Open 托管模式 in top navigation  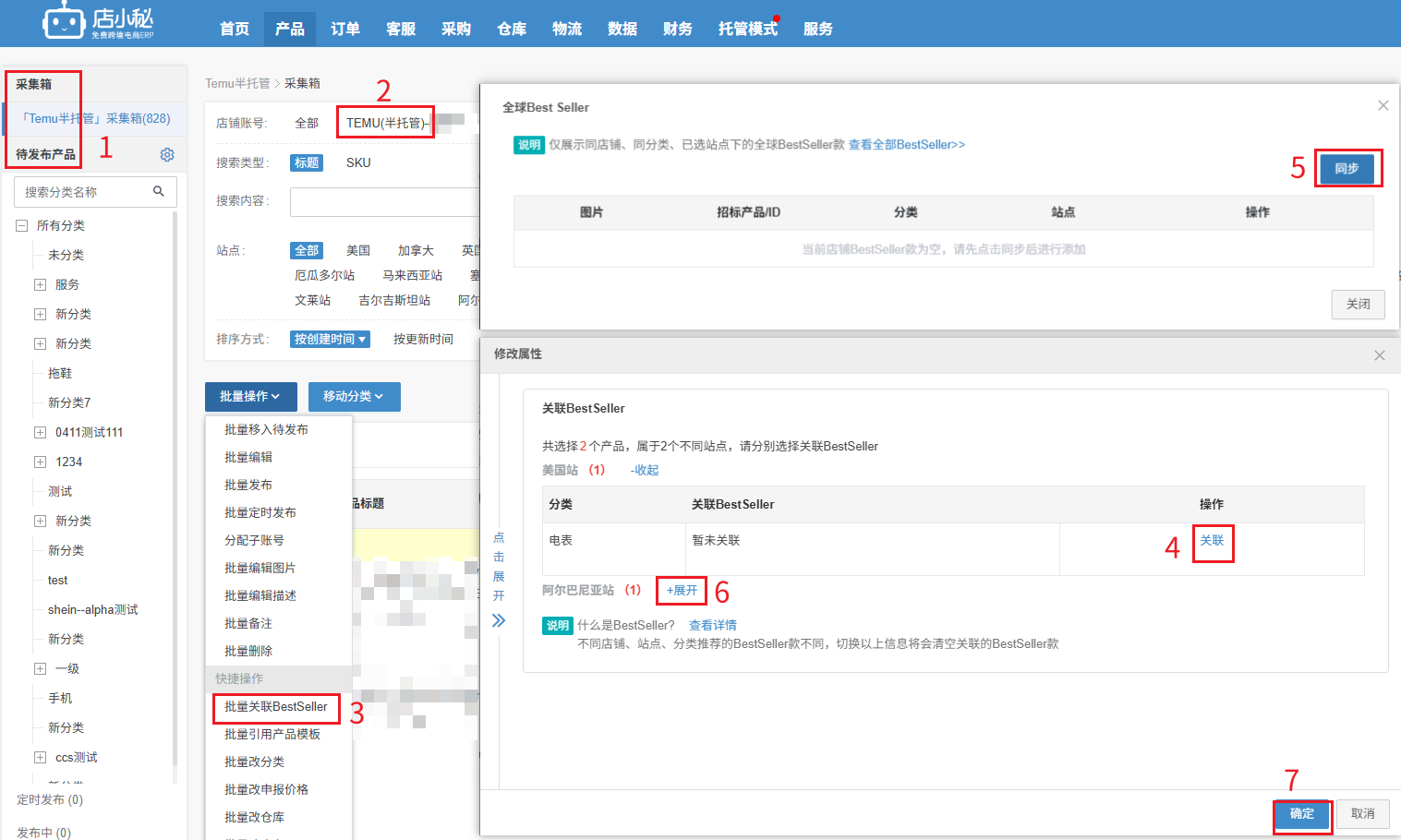pos(748,29)
